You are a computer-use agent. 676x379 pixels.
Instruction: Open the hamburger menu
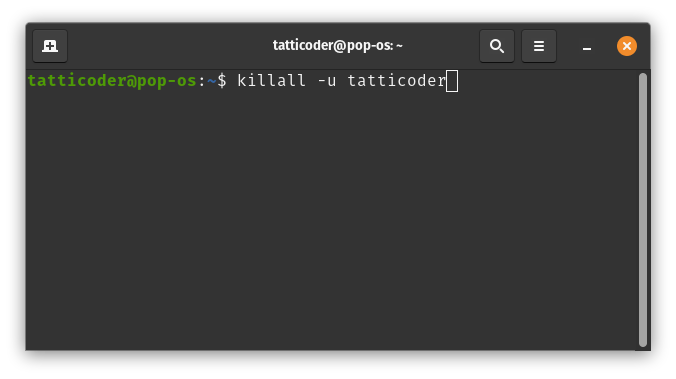(538, 46)
